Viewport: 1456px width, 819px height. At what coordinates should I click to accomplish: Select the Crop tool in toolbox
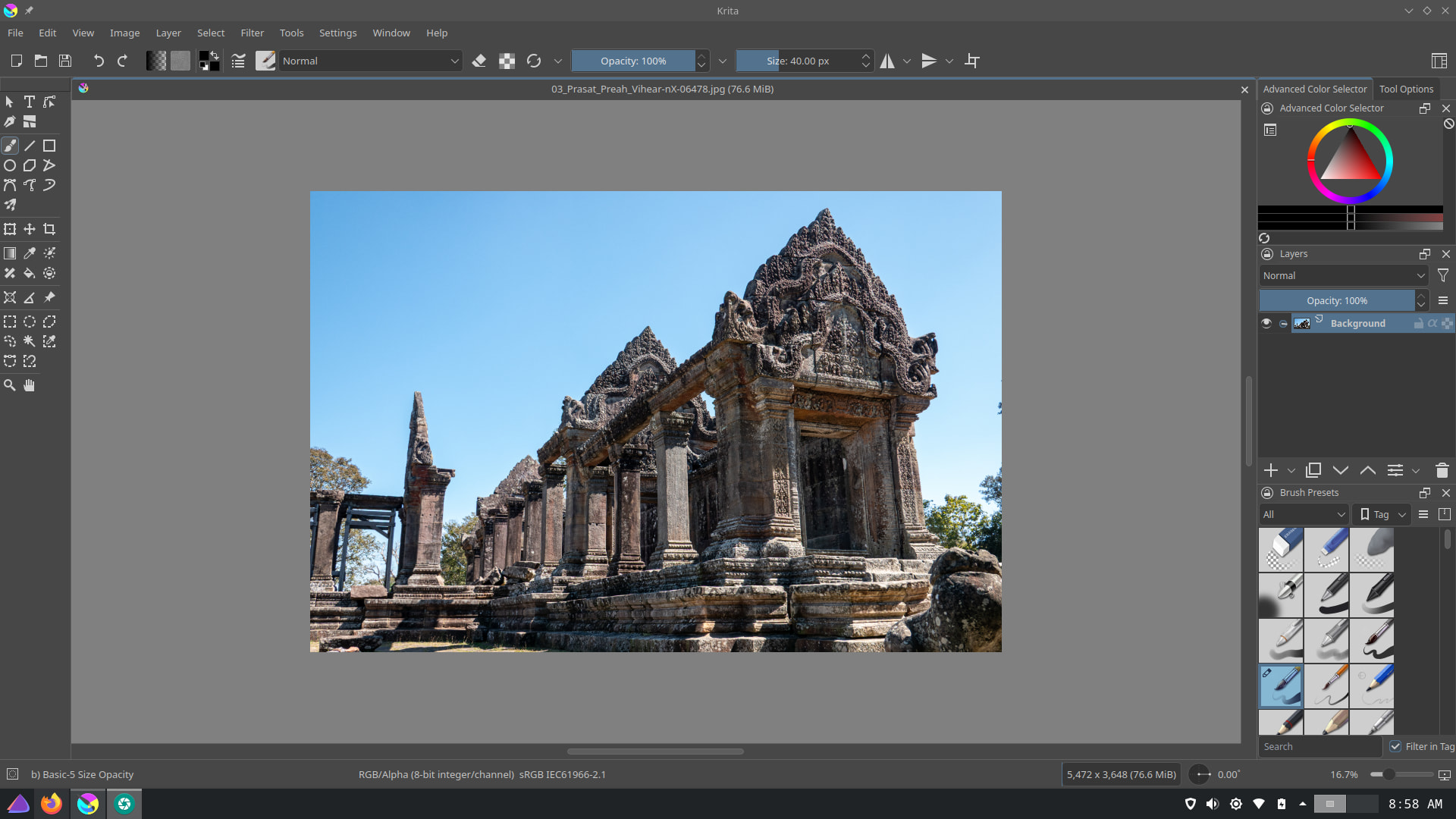pyautogui.click(x=49, y=229)
